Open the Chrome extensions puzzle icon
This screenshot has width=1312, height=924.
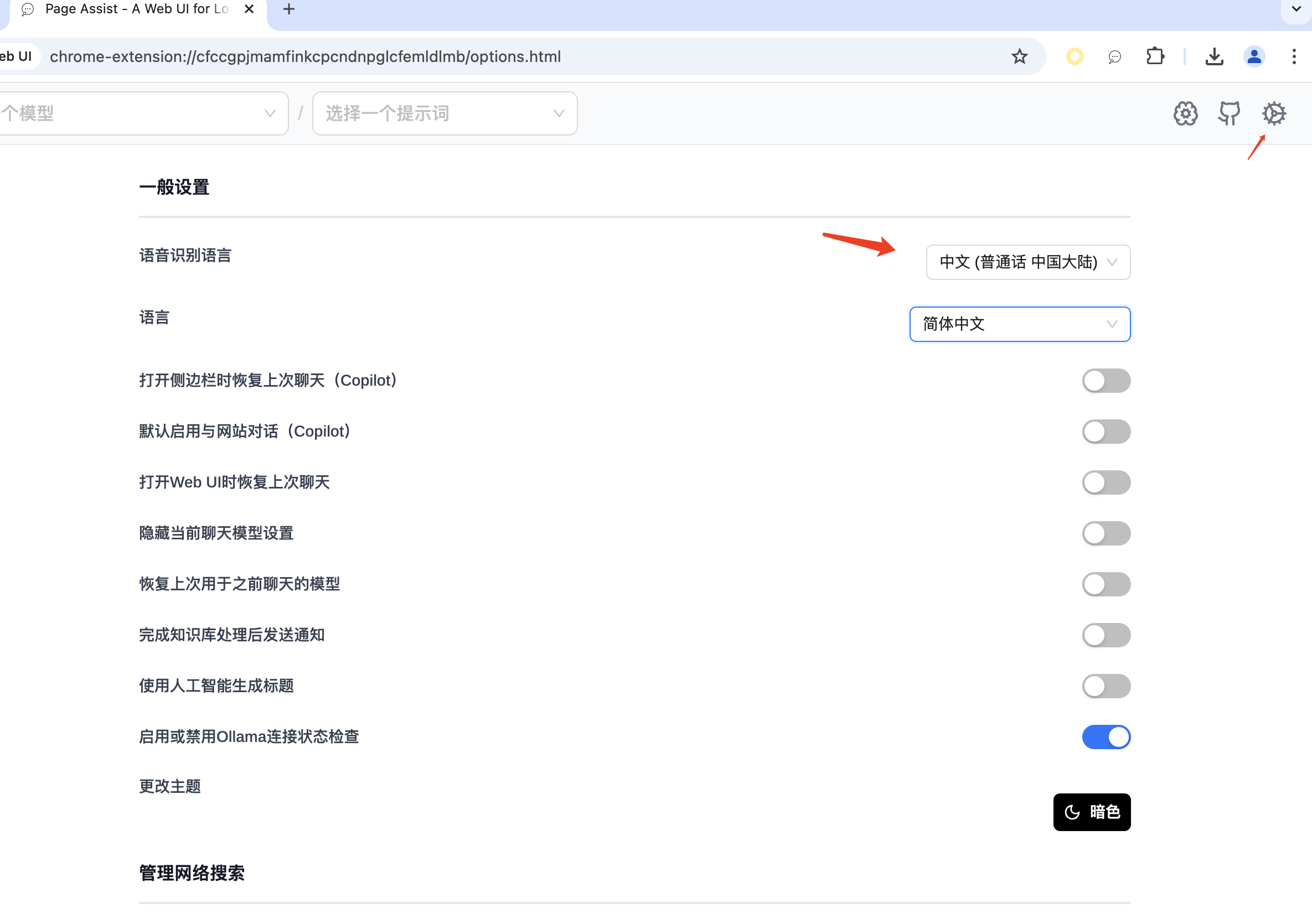pos(1155,56)
